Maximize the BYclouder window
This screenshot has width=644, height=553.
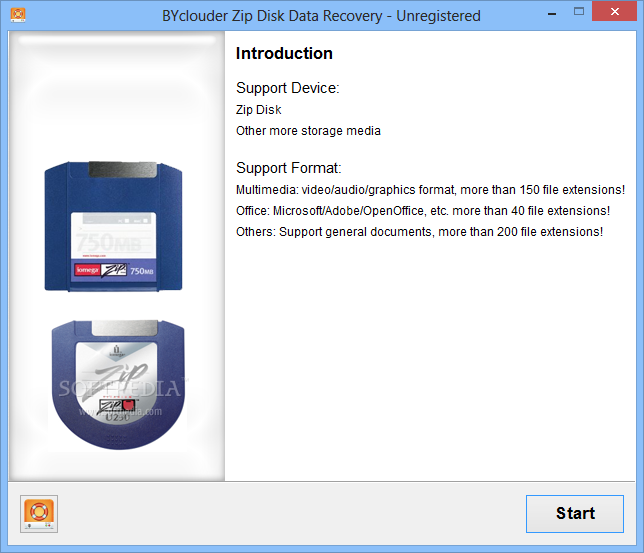[x=579, y=12]
